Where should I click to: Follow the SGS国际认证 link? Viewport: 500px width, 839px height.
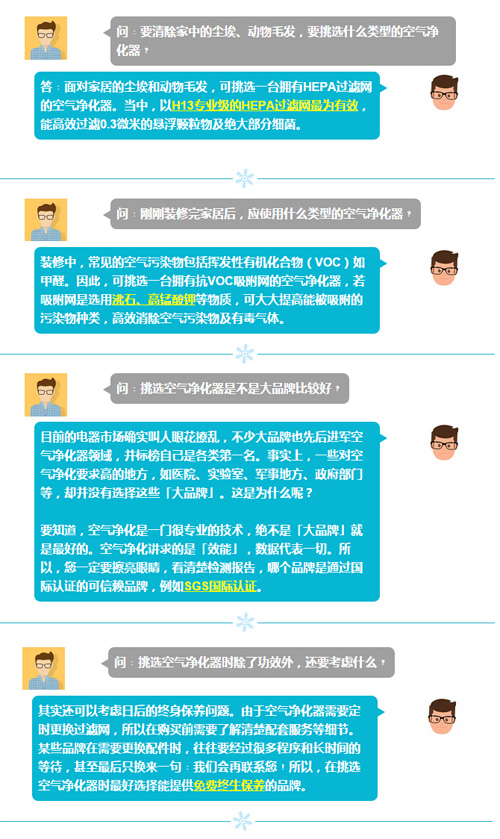click(x=221, y=586)
